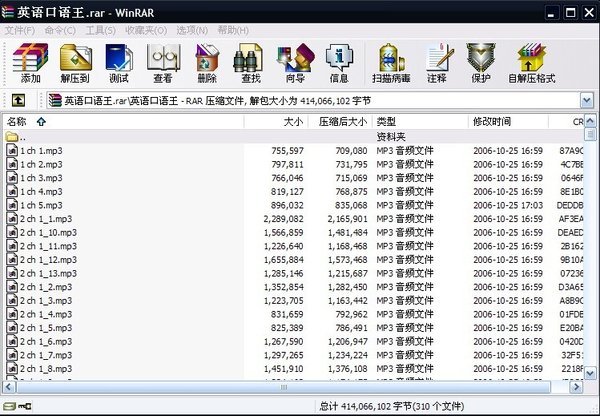Select file 1 ch 2.mp3

[x=41, y=164]
